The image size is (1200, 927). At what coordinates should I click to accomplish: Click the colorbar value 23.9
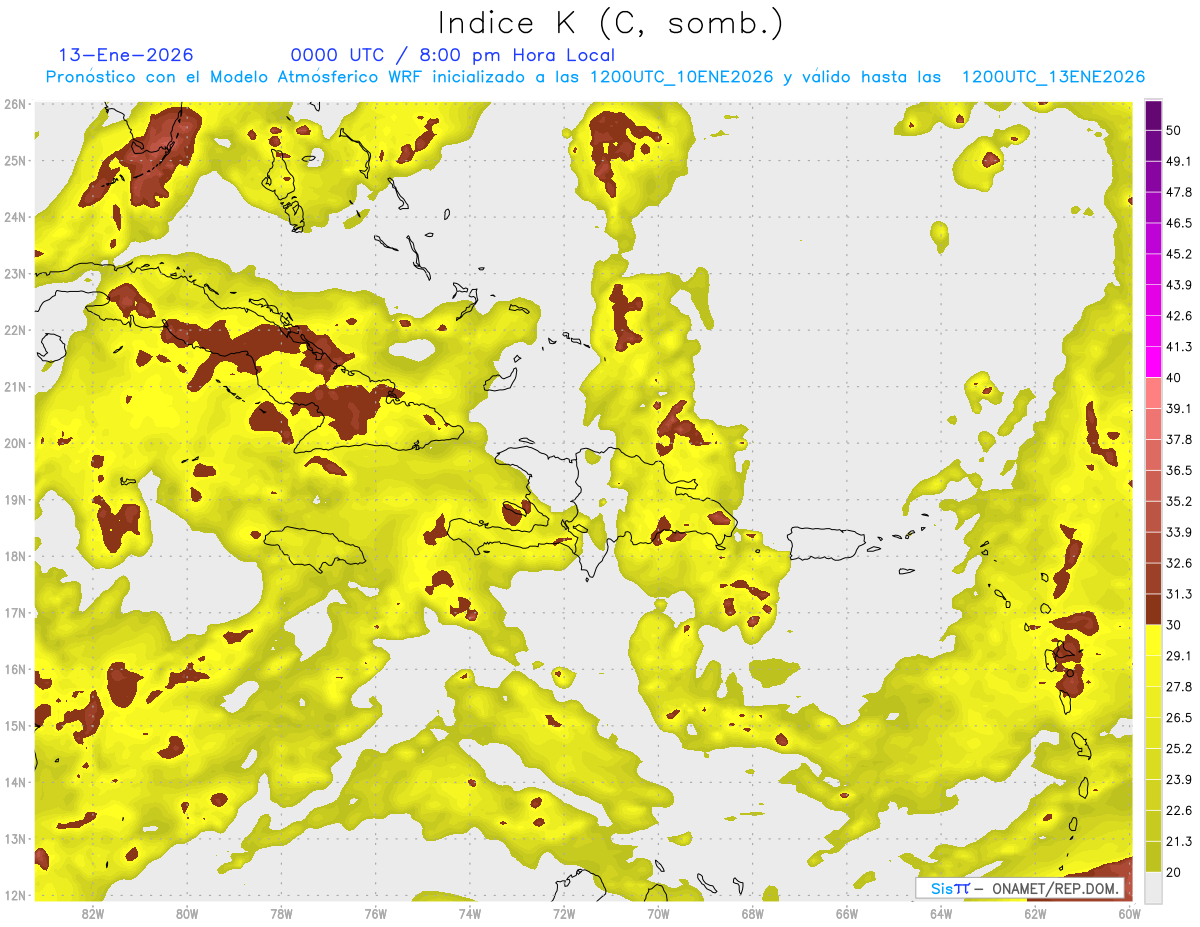coord(1179,780)
